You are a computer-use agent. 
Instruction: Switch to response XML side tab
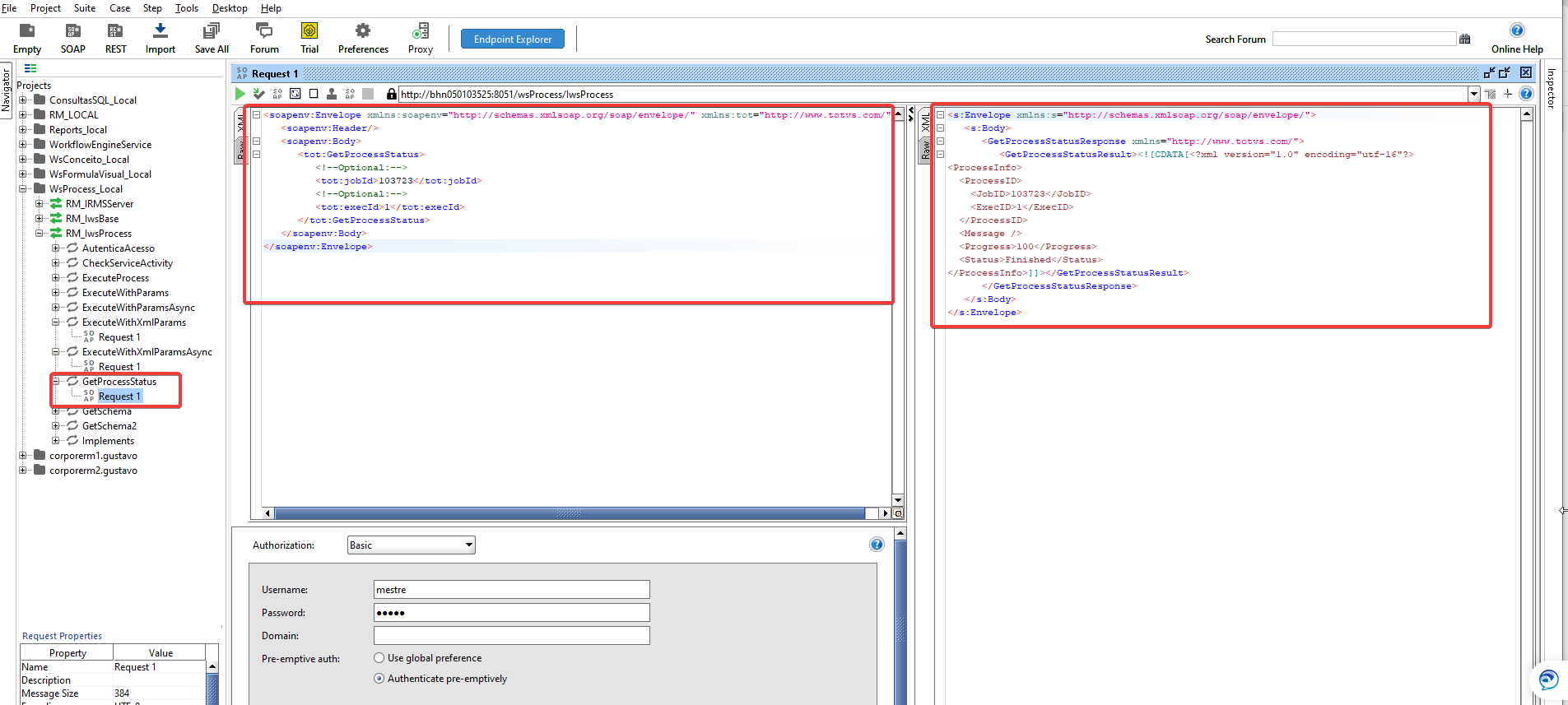tap(925, 123)
